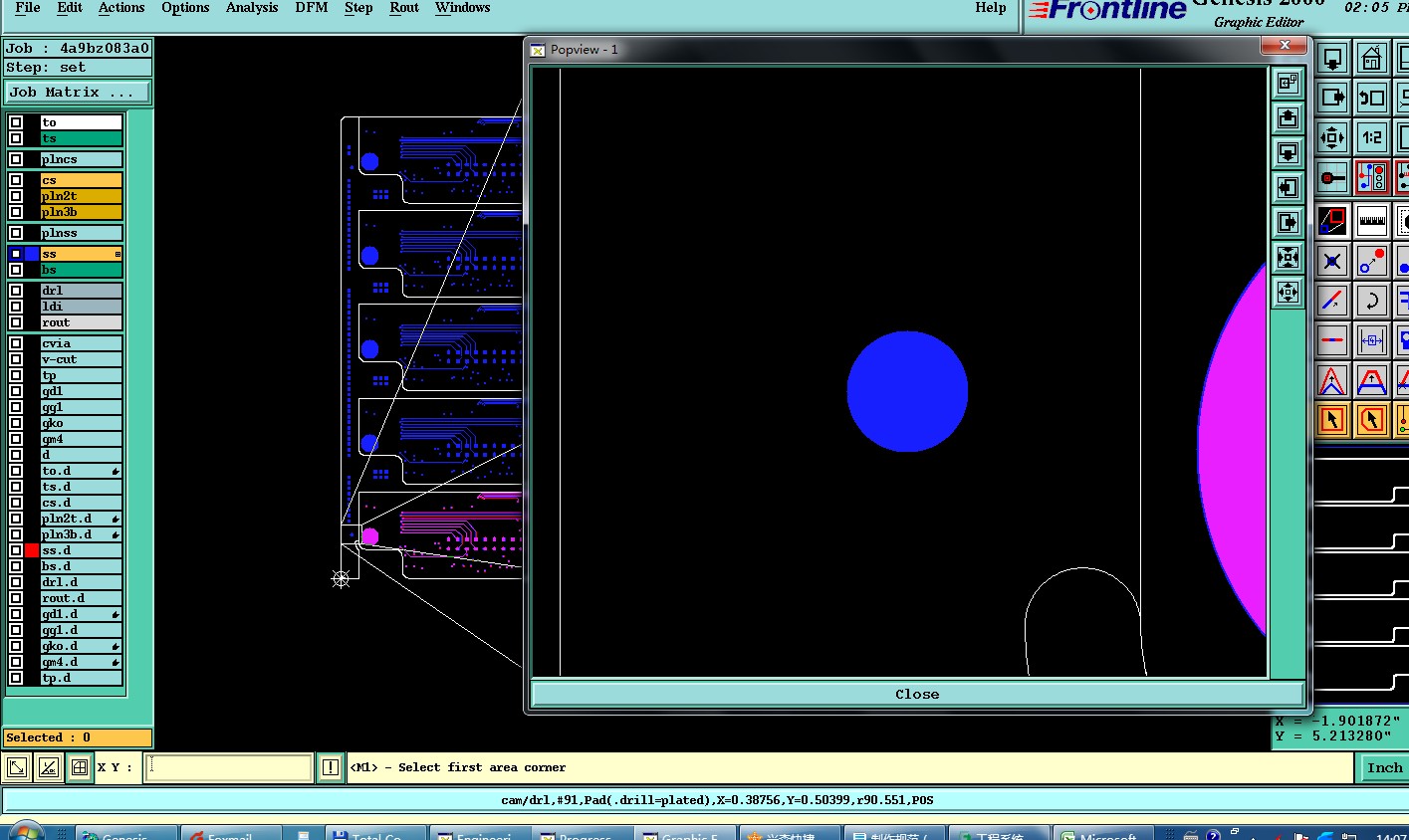
Task: Toggle display checkbox for layer 'drl'
Action: [x=16, y=291]
